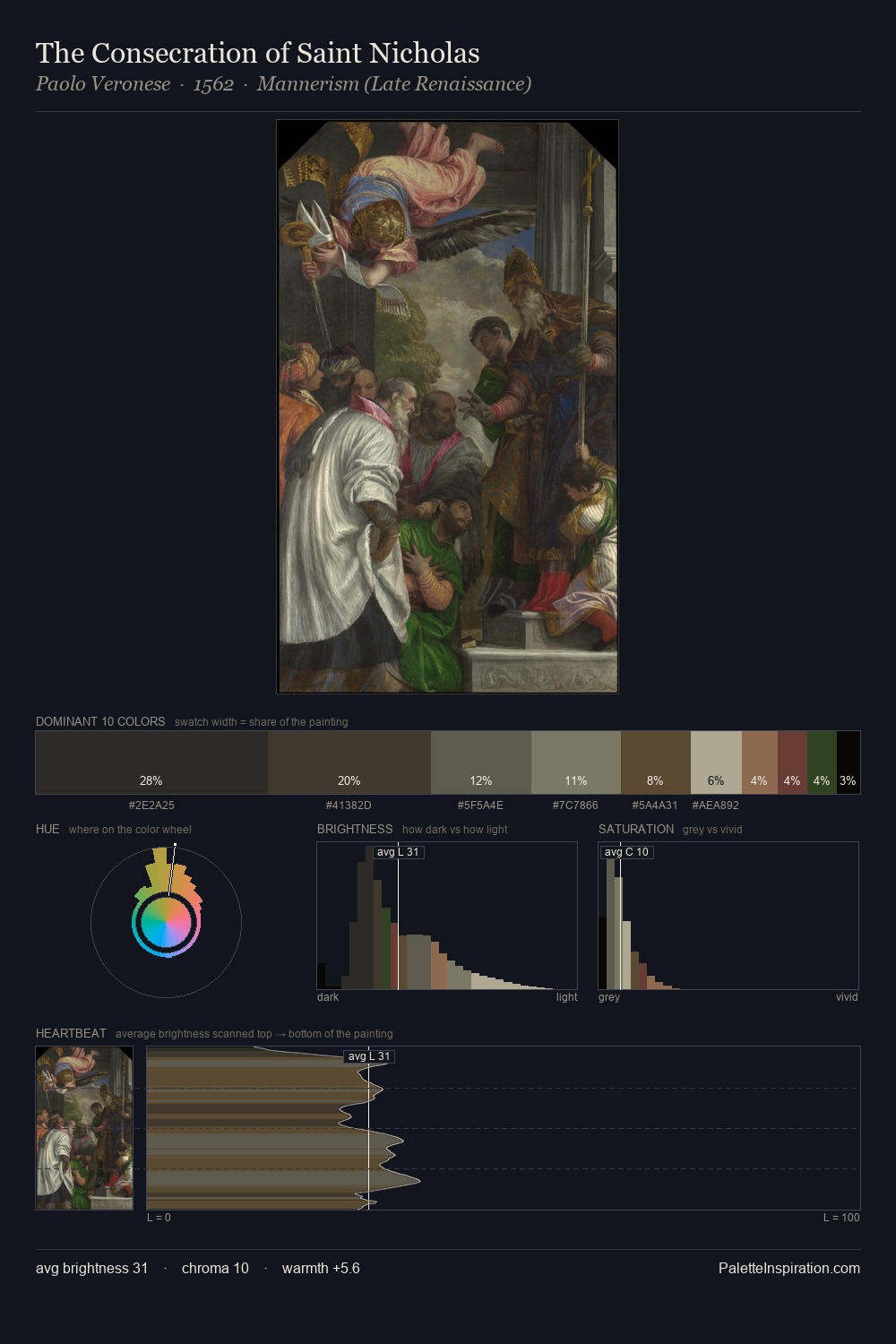The width and height of the screenshot is (896, 1344).
Task: Select the 6% #AEA892 light swatch
Action: (x=716, y=762)
